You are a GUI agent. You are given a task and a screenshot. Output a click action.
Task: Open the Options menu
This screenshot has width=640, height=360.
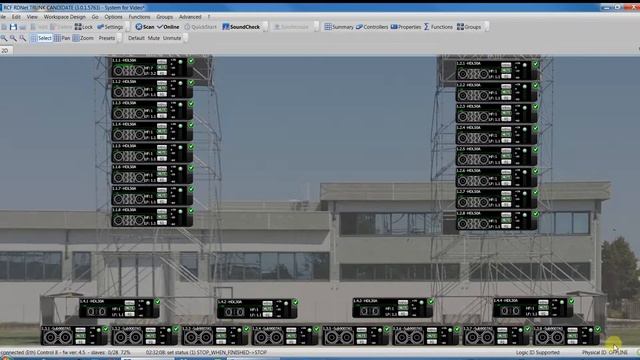(113, 17)
